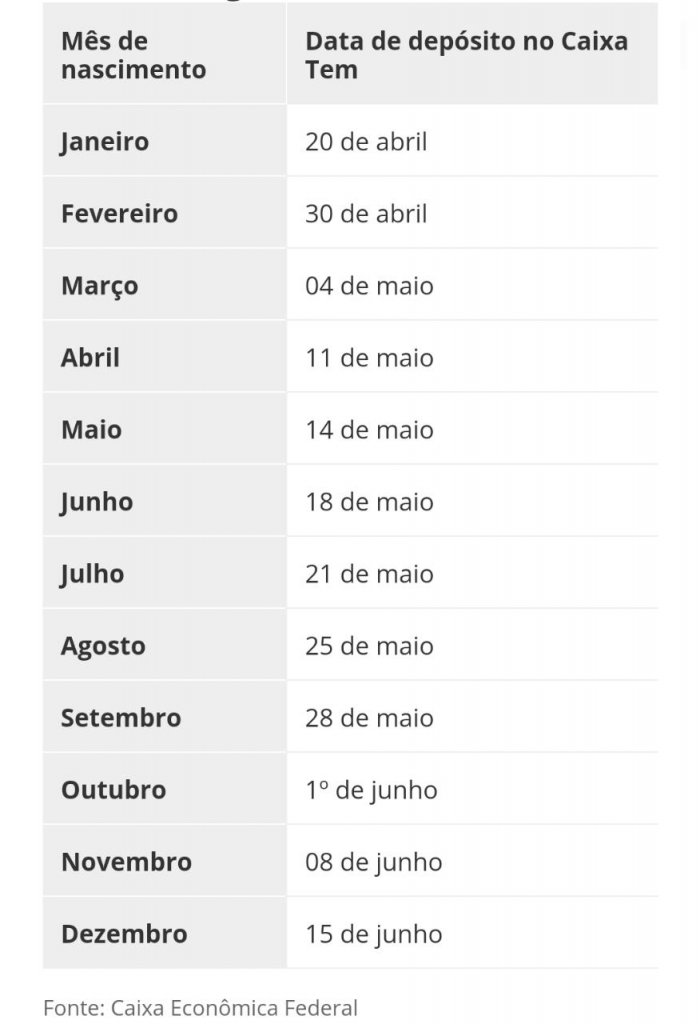Click the 'Mês de nascimento' column header
Image resolution: width=700 pixels, height=1024 pixels.
coord(134,56)
